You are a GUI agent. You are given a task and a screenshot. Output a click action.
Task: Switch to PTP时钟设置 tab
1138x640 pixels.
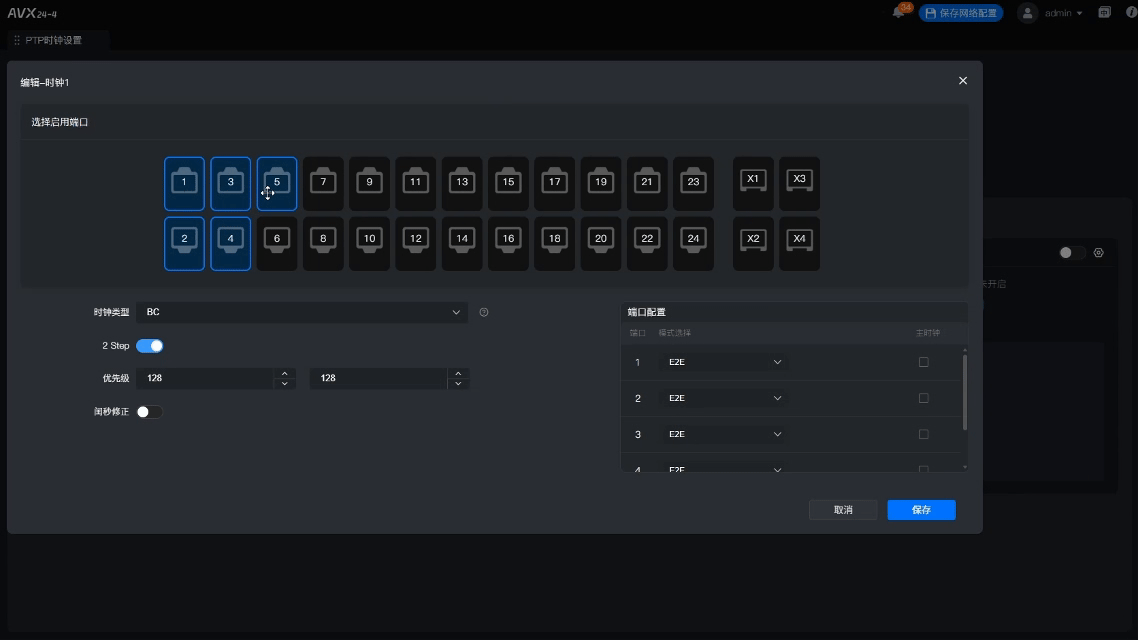point(60,40)
